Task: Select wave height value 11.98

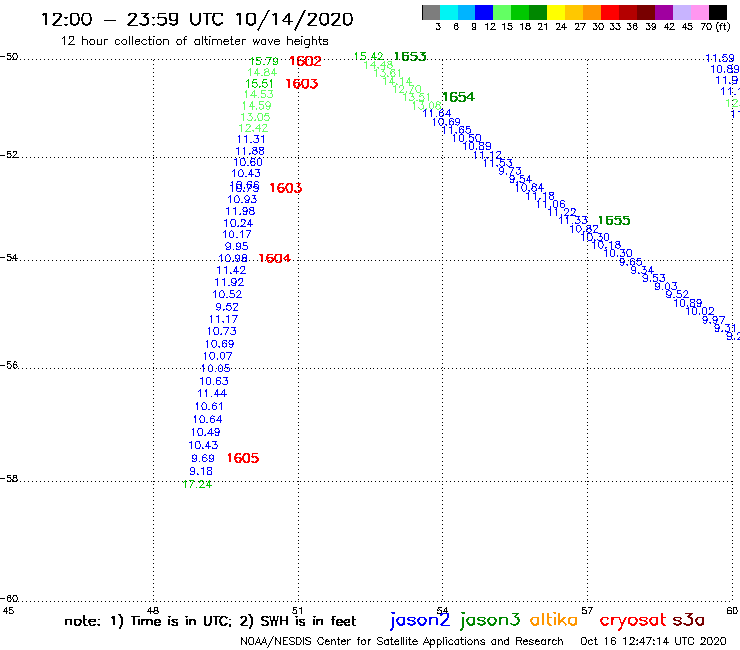Action: (x=240, y=211)
